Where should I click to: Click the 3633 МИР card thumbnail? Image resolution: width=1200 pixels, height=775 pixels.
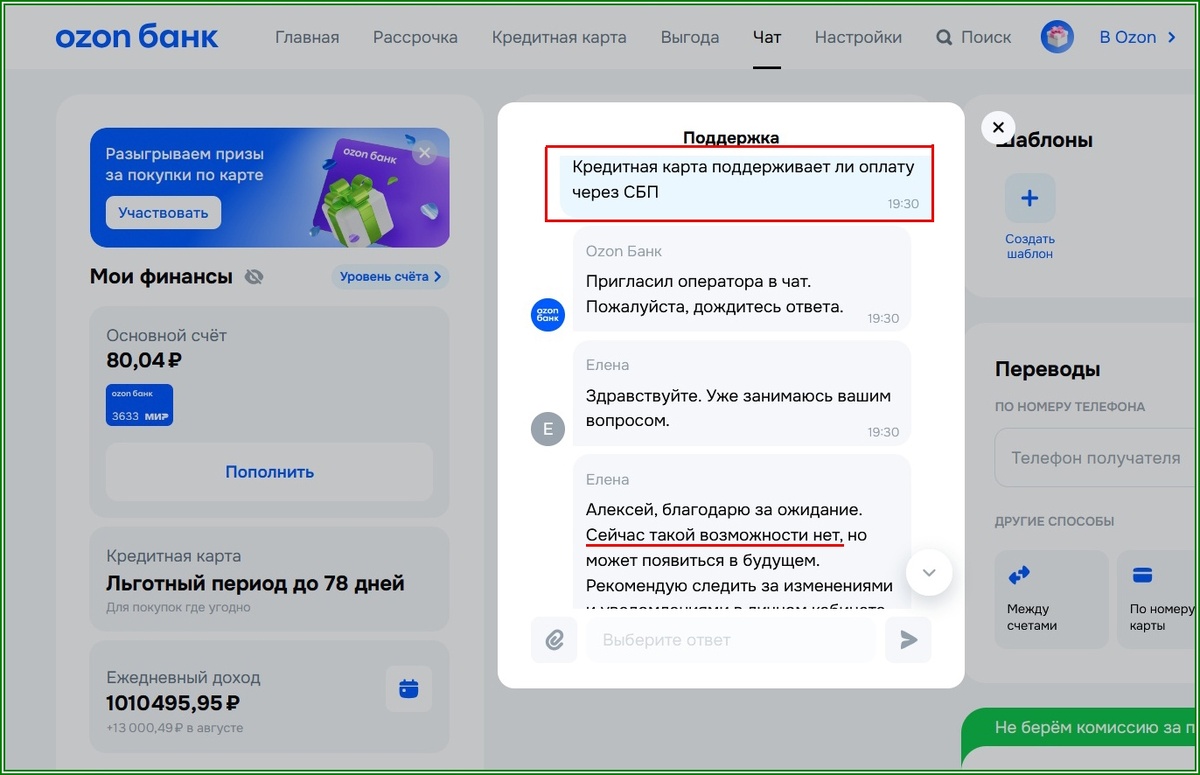click(139, 405)
